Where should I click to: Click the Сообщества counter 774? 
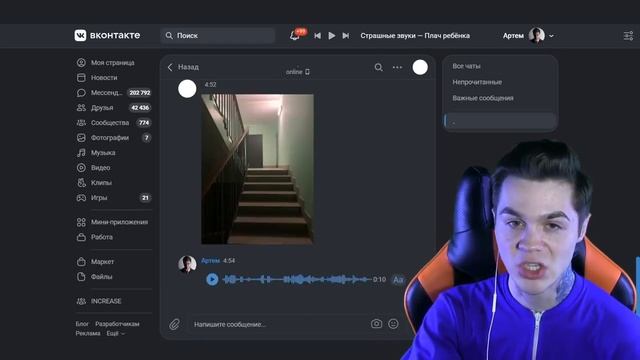144,122
